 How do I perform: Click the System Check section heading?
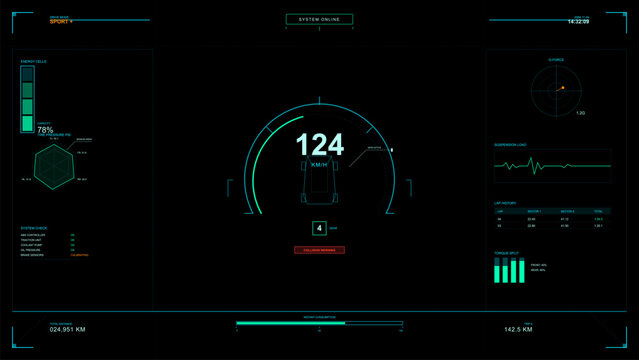point(34,228)
